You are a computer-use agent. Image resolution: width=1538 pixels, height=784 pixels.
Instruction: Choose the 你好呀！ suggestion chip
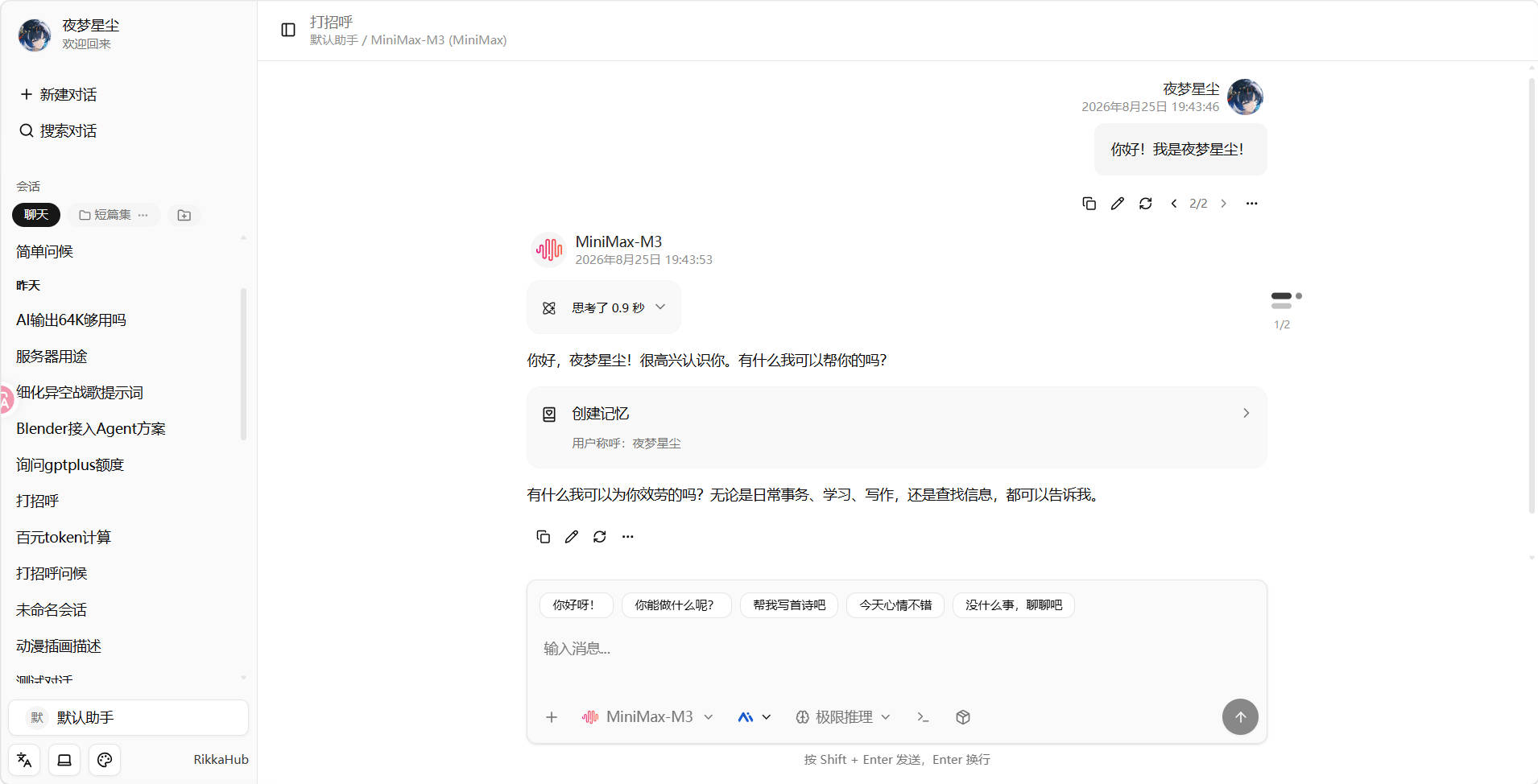(576, 605)
